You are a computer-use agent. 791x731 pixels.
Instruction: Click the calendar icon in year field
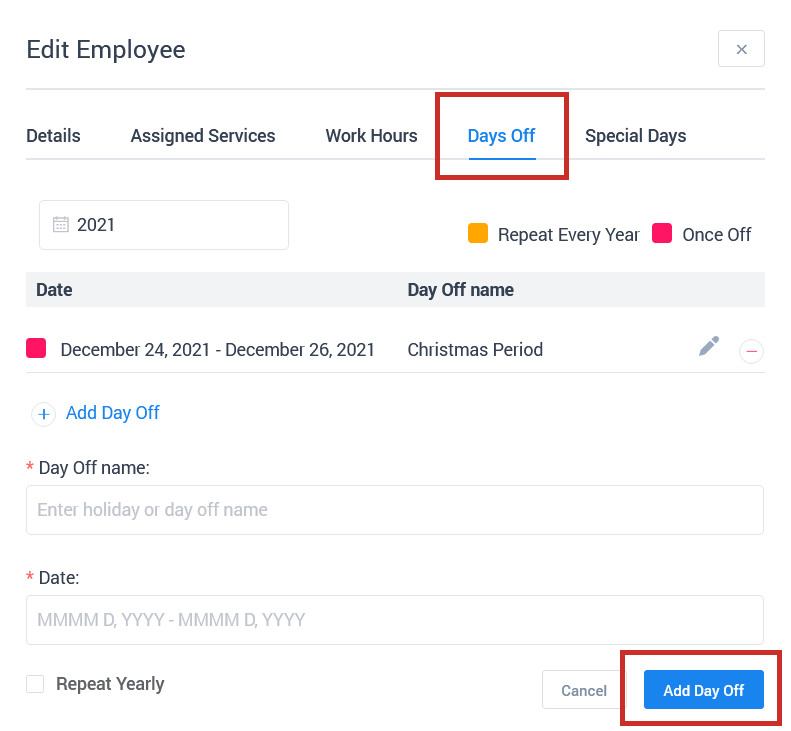point(61,224)
